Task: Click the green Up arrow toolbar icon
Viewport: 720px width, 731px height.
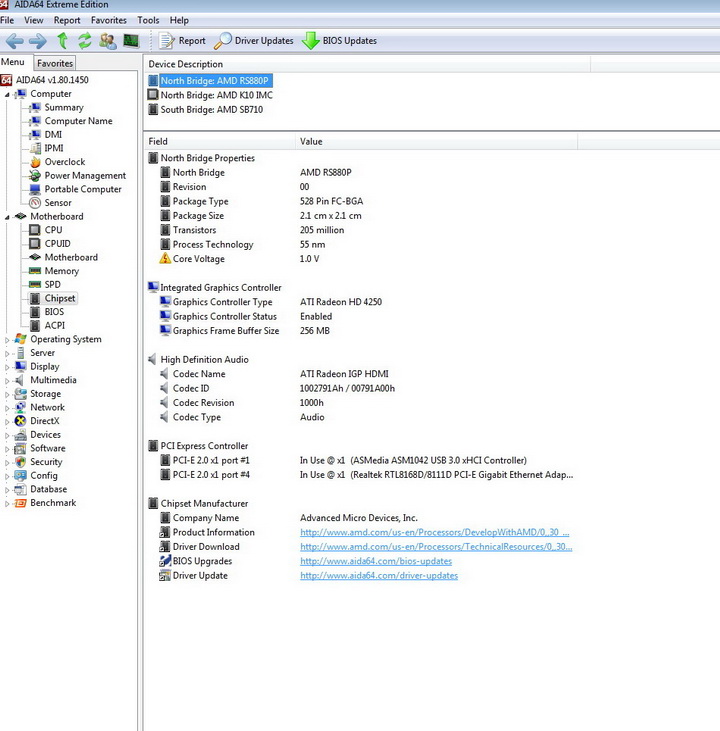Action: (62, 41)
